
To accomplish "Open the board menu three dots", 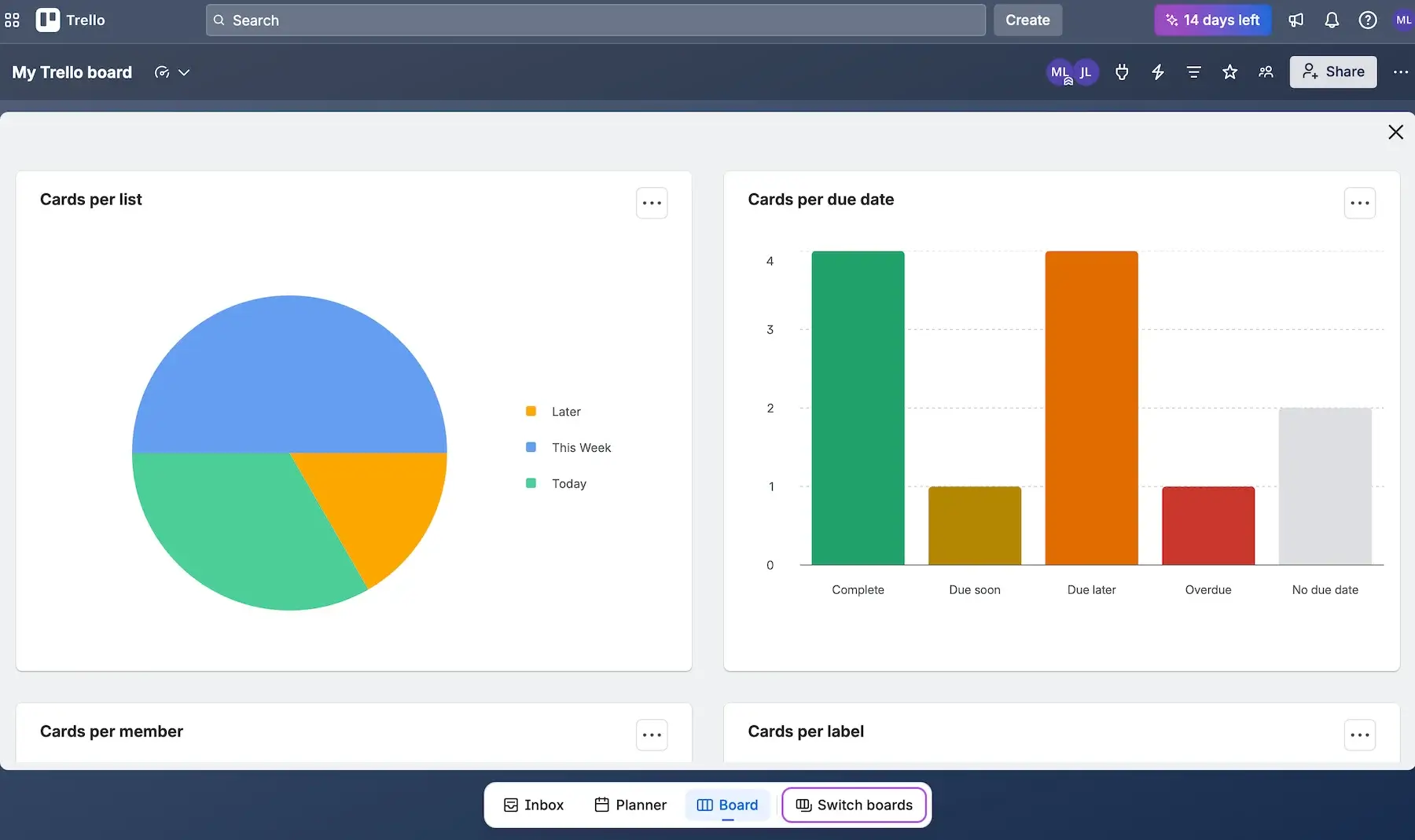I will click(x=1401, y=72).
